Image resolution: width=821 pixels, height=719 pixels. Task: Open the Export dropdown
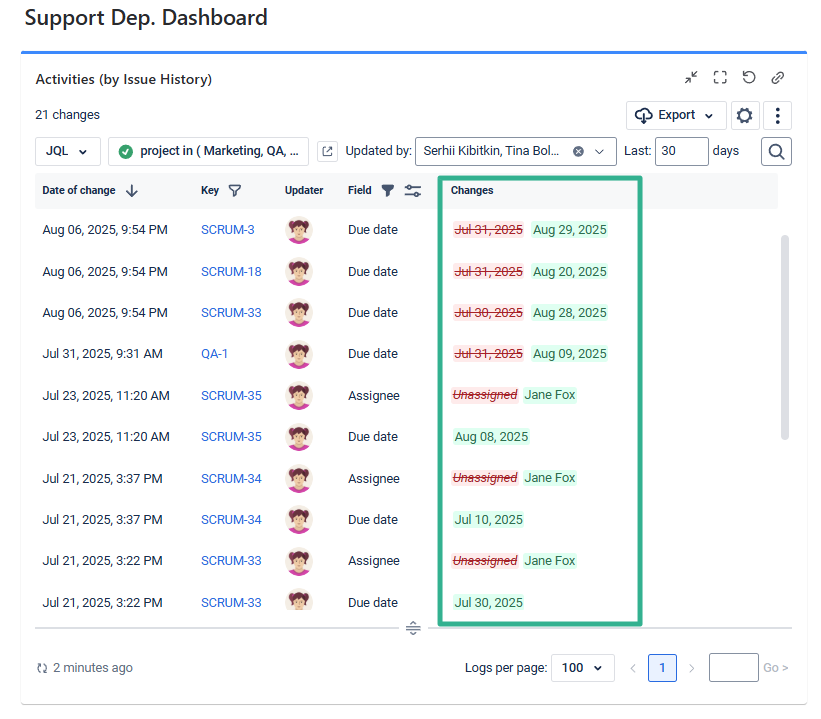click(x=676, y=115)
